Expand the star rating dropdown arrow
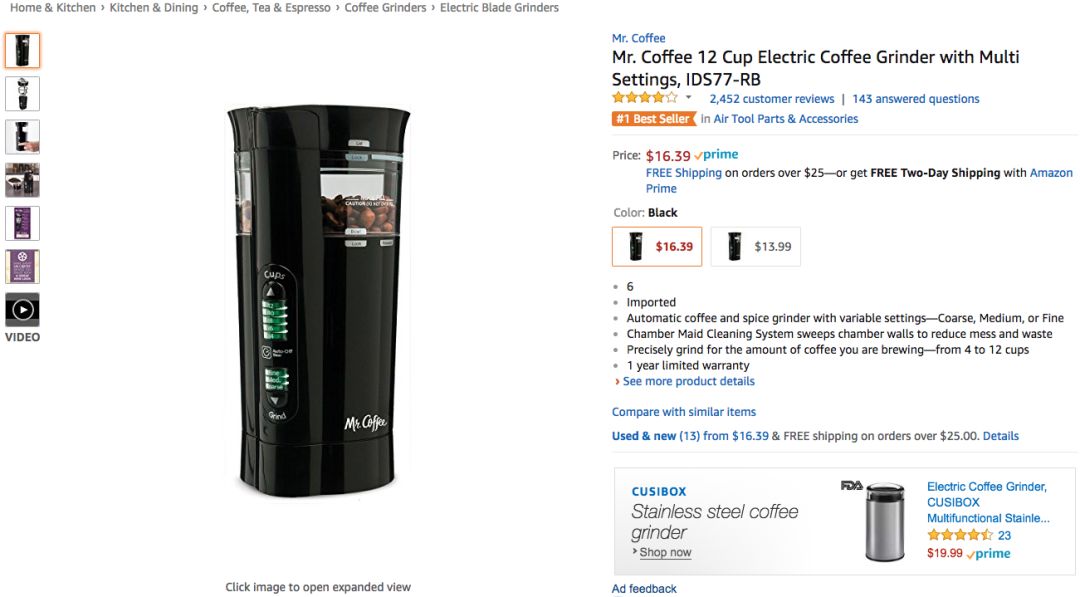 click(x=688, y=98)
